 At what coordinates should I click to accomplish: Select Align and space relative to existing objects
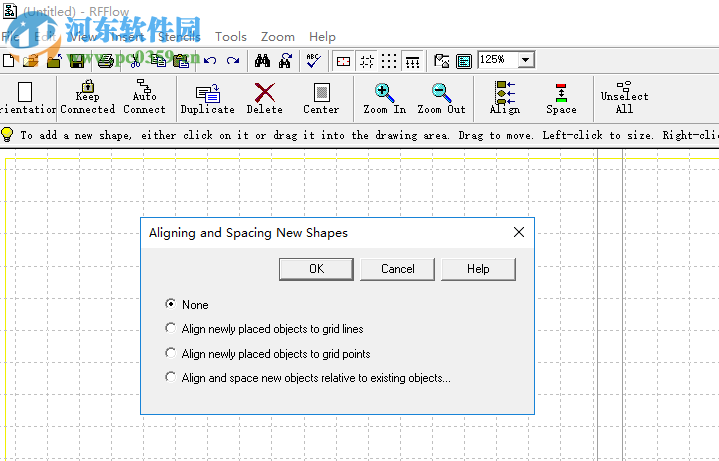click(171, 377)
